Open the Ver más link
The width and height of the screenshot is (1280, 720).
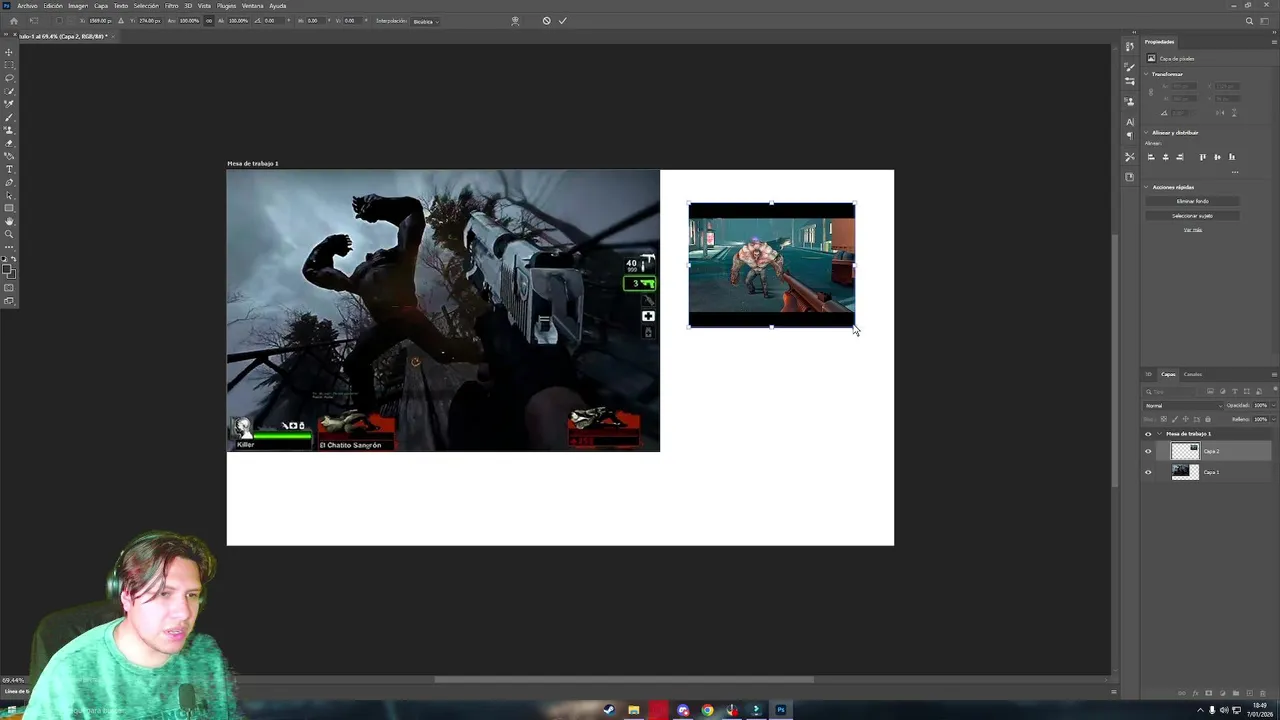(x=1192, y=230)
